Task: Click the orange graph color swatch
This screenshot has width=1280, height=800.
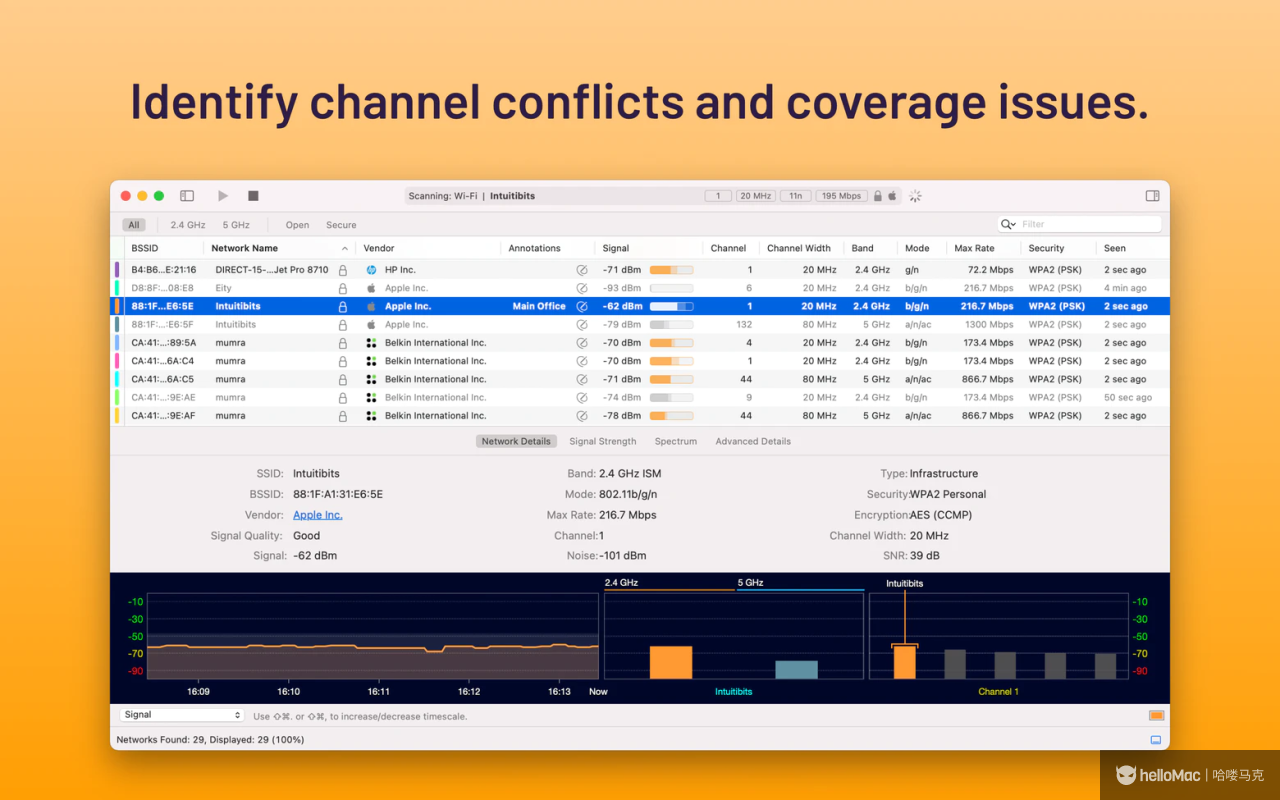Action: [1156, 715]
